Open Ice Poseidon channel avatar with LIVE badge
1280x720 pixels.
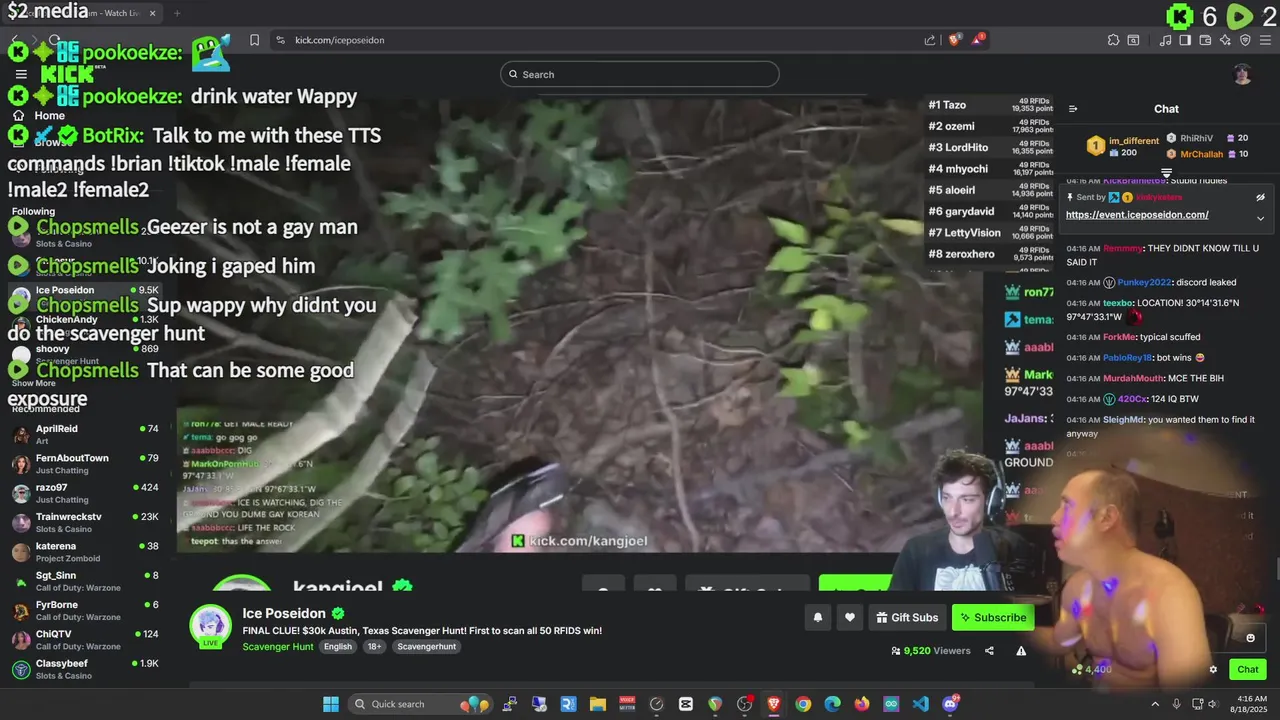pyautogui.click(x=210, y=627)
